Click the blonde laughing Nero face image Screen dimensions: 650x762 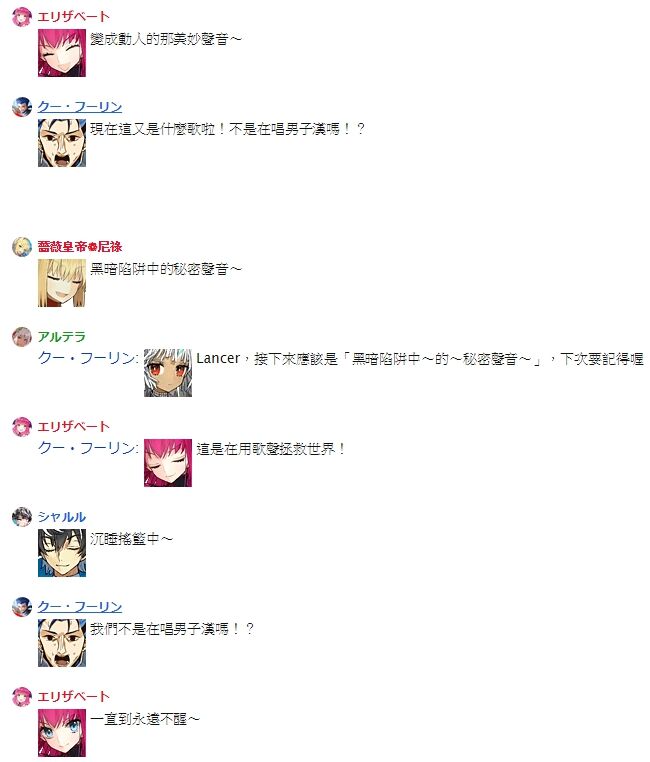(62, 283)
